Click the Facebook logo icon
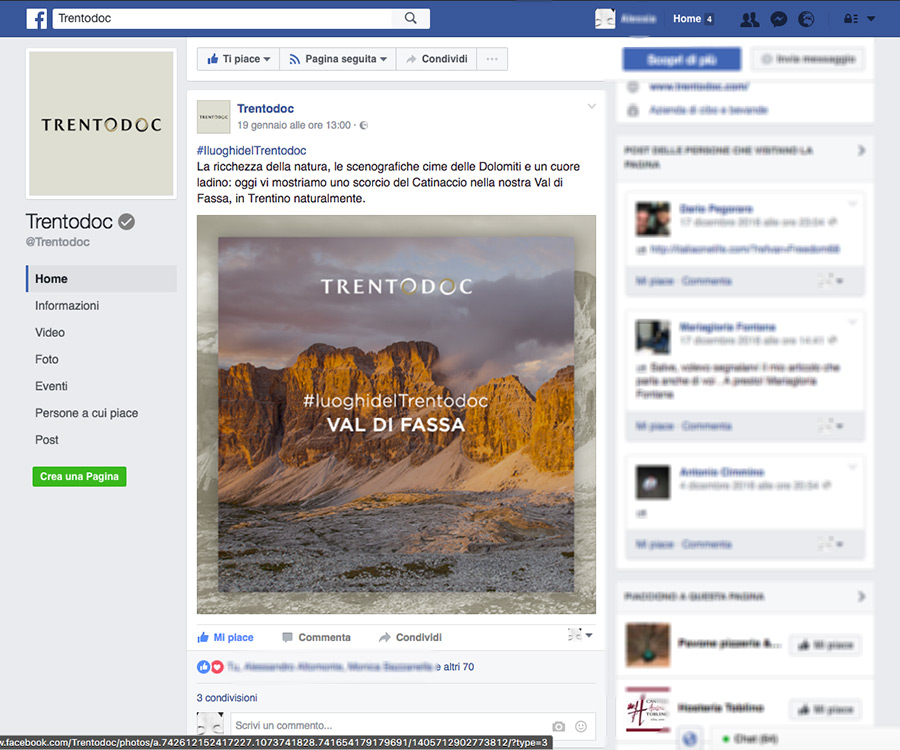Image resolution: width=900 pixels, height=750 pixels. 36,18
